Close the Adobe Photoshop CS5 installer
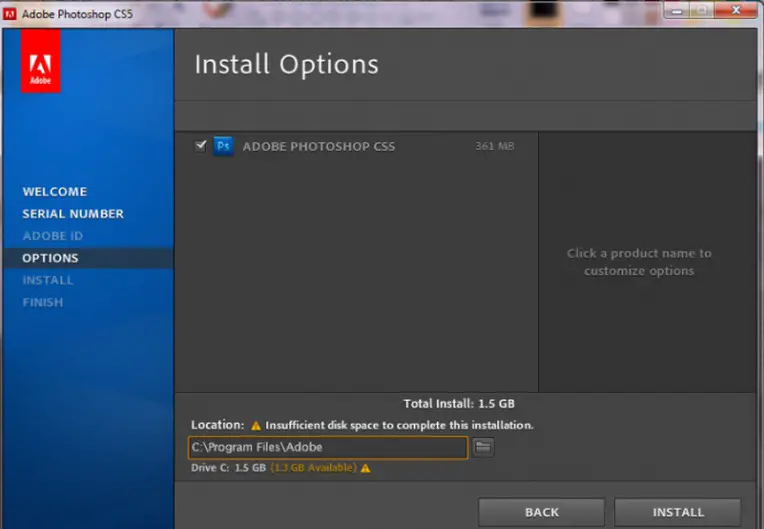This screenshot has height=529, width=764. pyautogui.click(x=734, y=10)
